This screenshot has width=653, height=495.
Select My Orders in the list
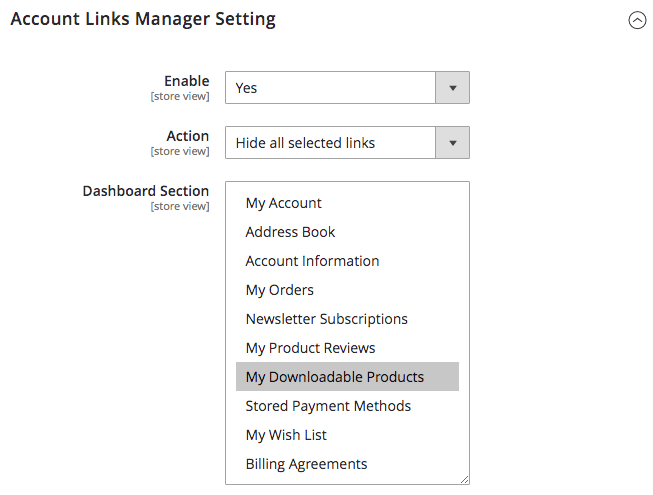coord(280,290)
